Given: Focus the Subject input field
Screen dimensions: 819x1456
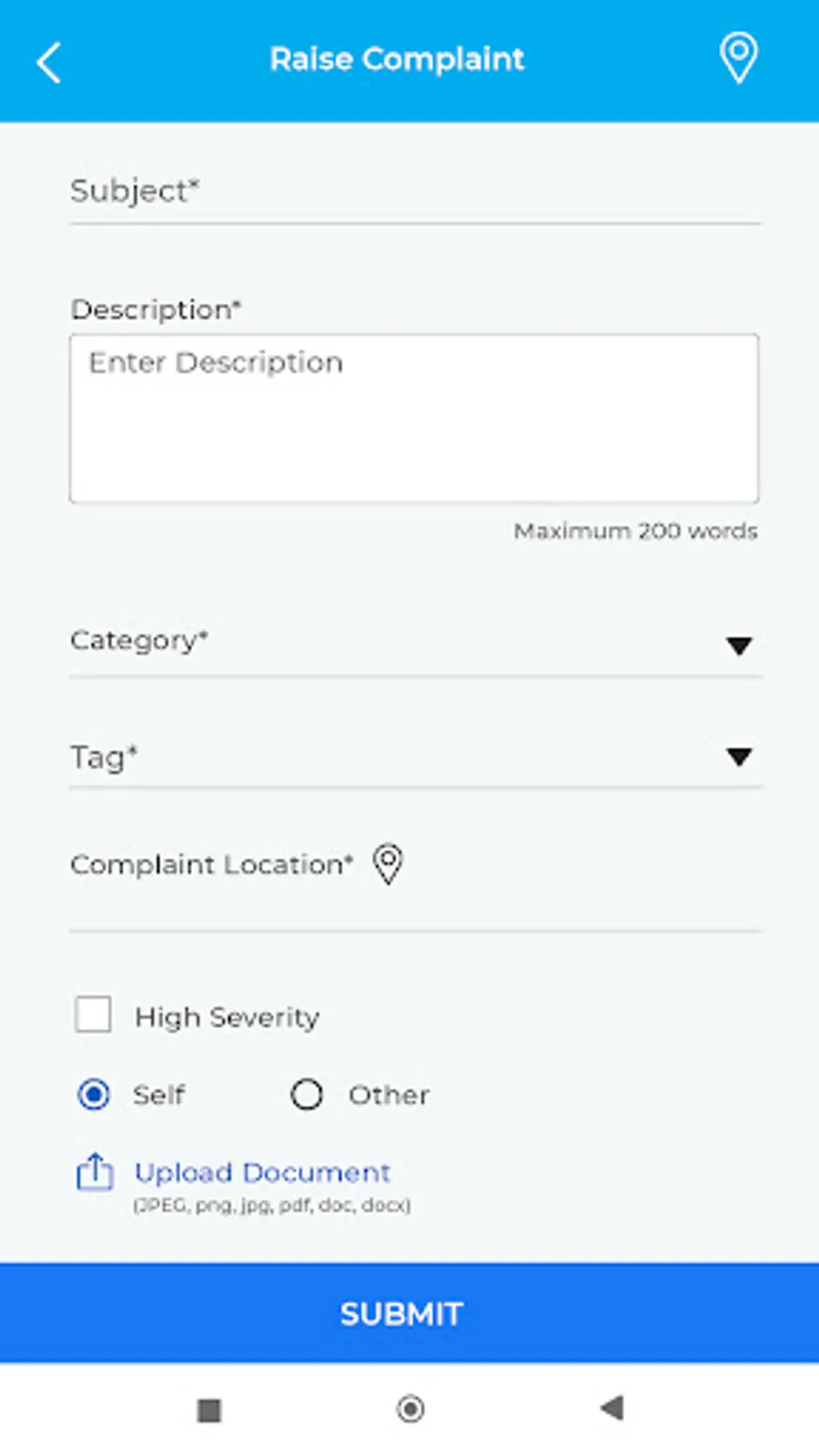Looking at the screenshot, I should (415, 192).
